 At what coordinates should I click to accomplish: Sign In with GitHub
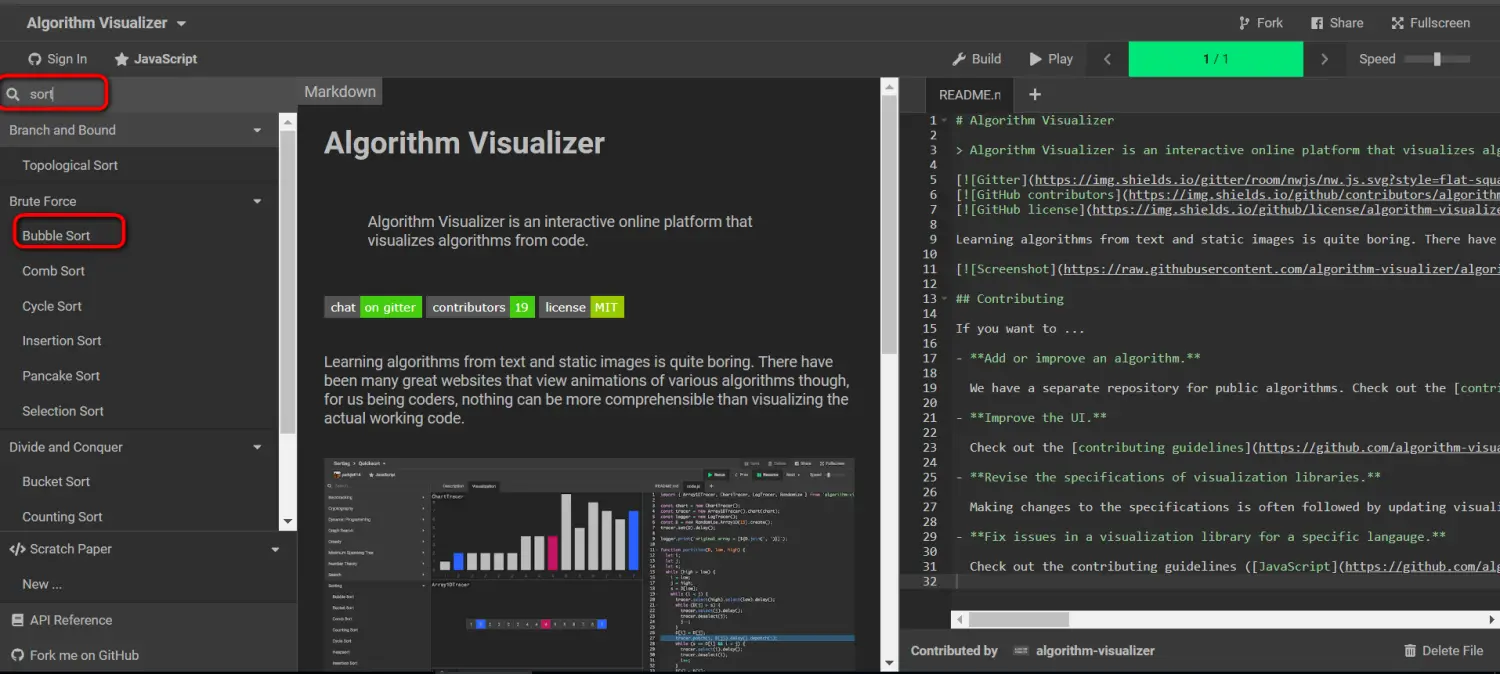point(57,59)
